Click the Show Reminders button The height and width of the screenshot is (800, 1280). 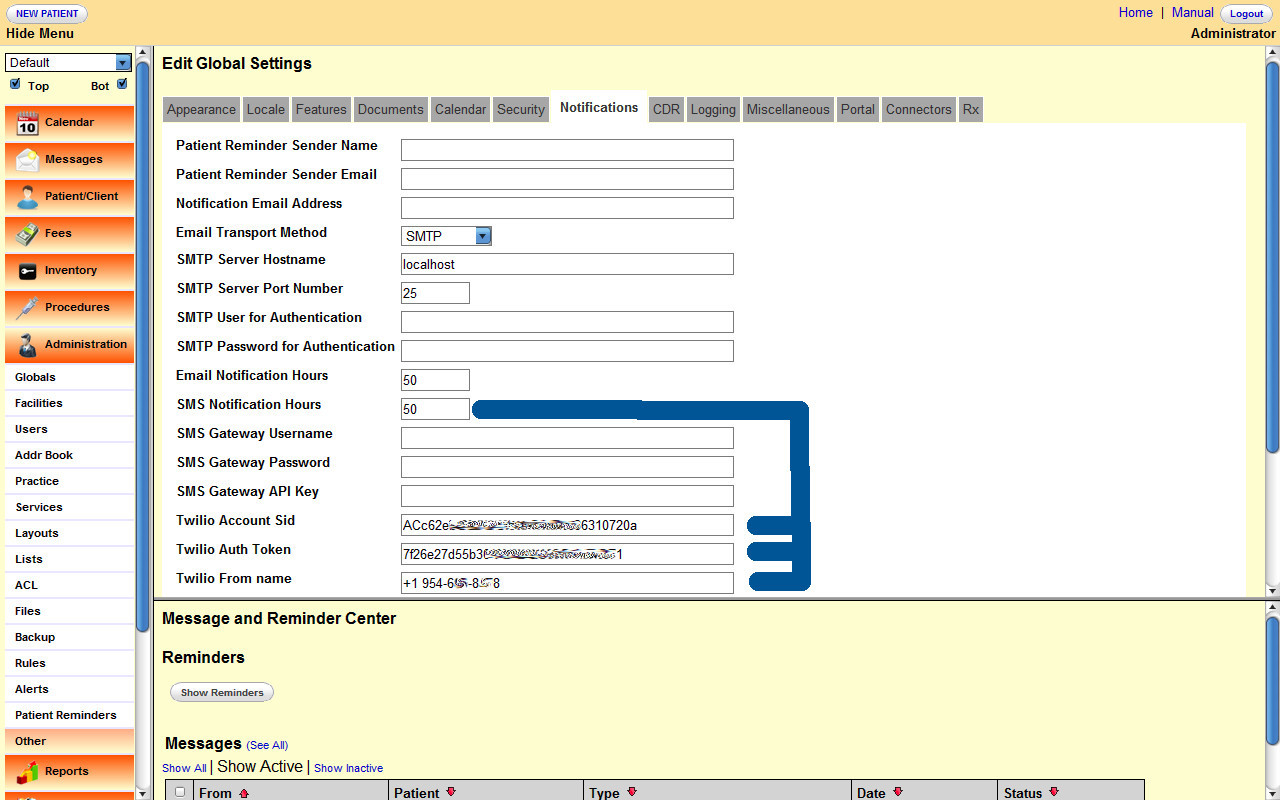[x=222, y=692]
